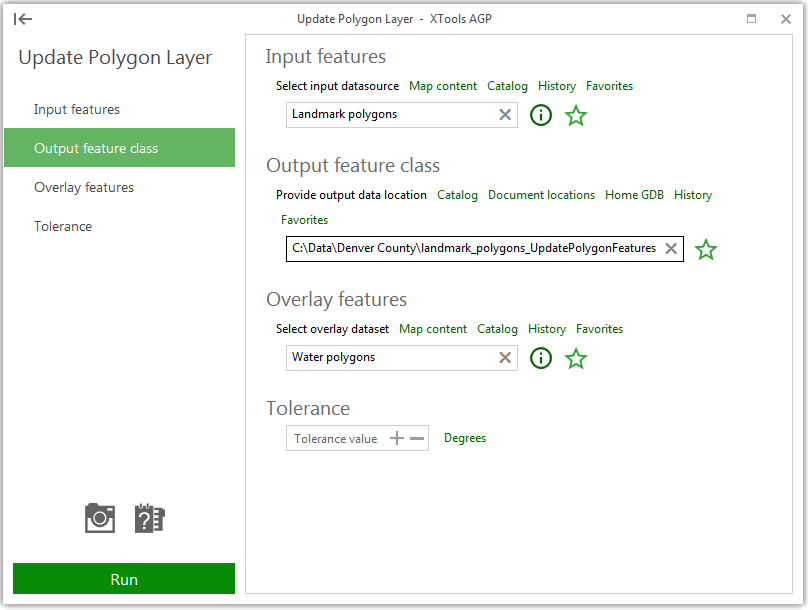Show info for Water polygons overlay

point(541,358)
